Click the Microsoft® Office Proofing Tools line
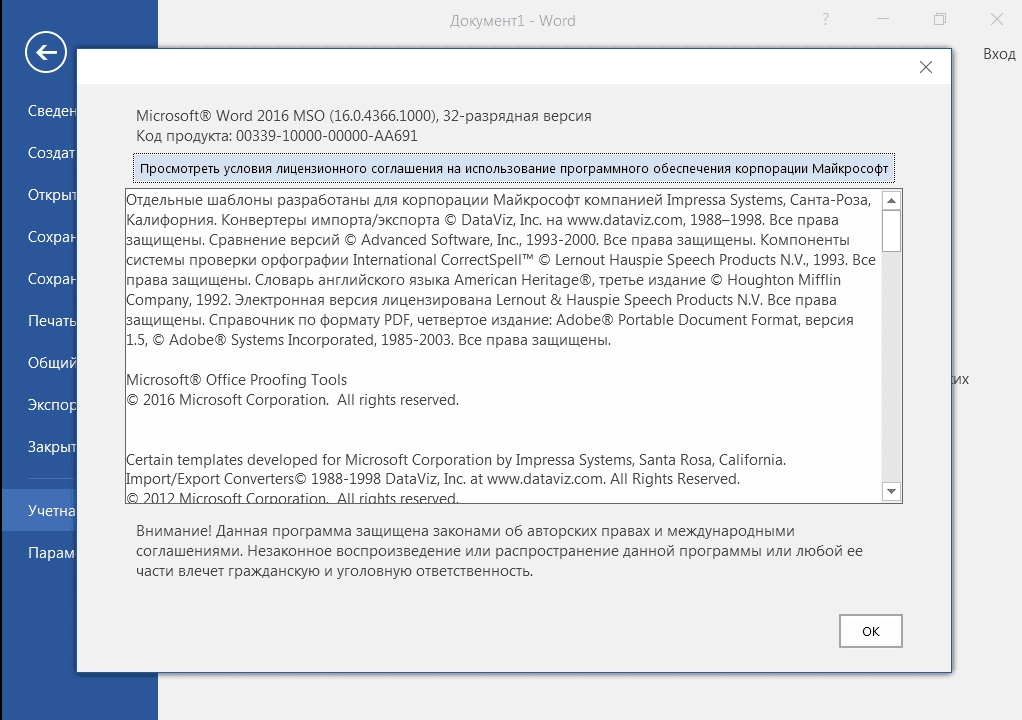The image size is (1022, 720). [x=236, y=380]
